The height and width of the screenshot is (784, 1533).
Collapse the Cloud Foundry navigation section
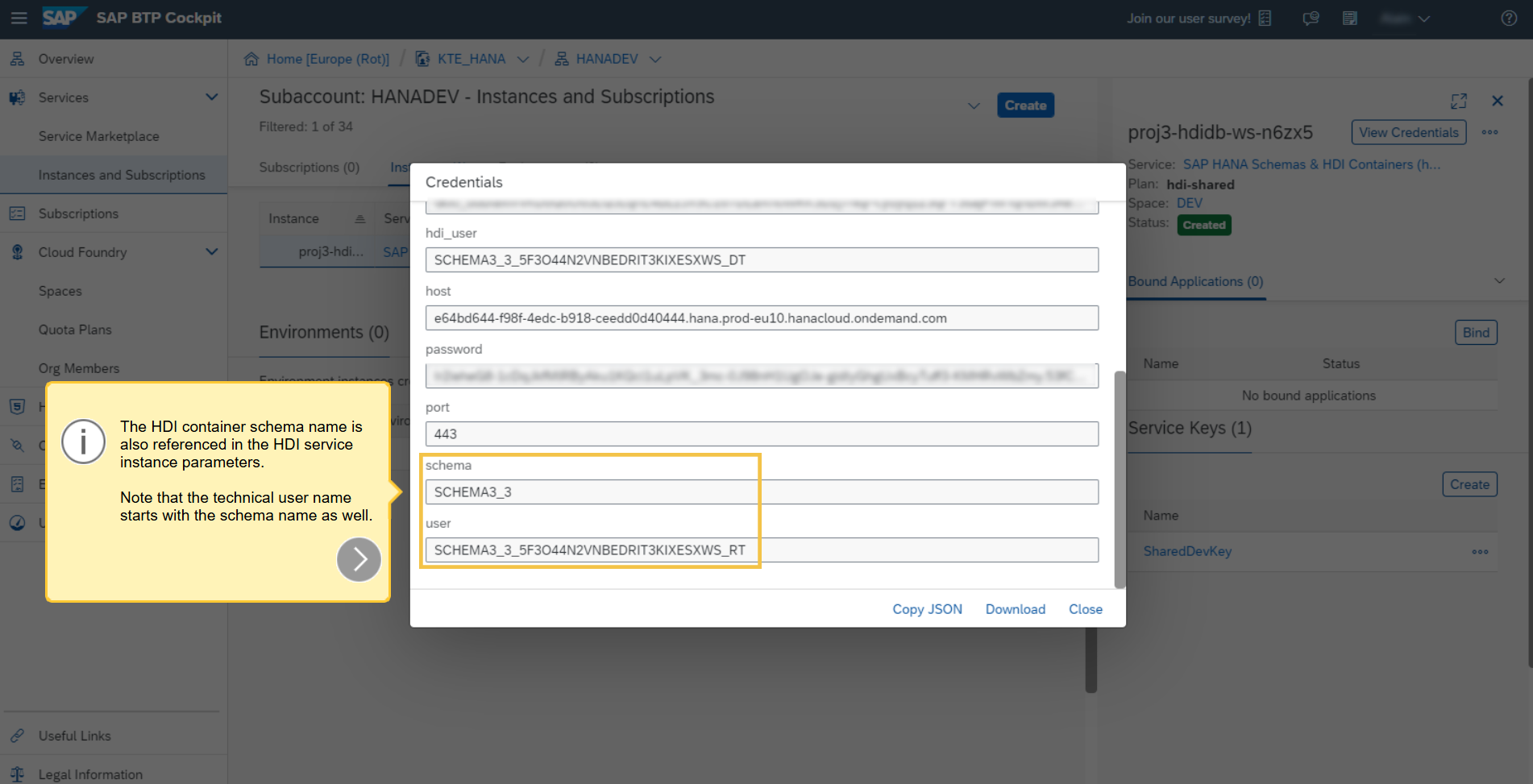click(x=212, y=252)
